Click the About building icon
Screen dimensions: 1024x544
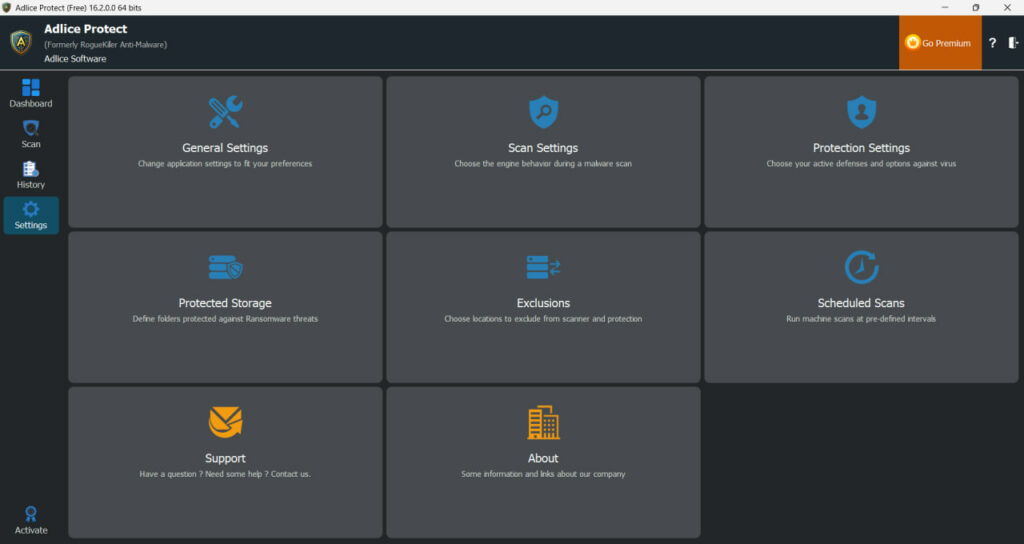coord(543,422)
